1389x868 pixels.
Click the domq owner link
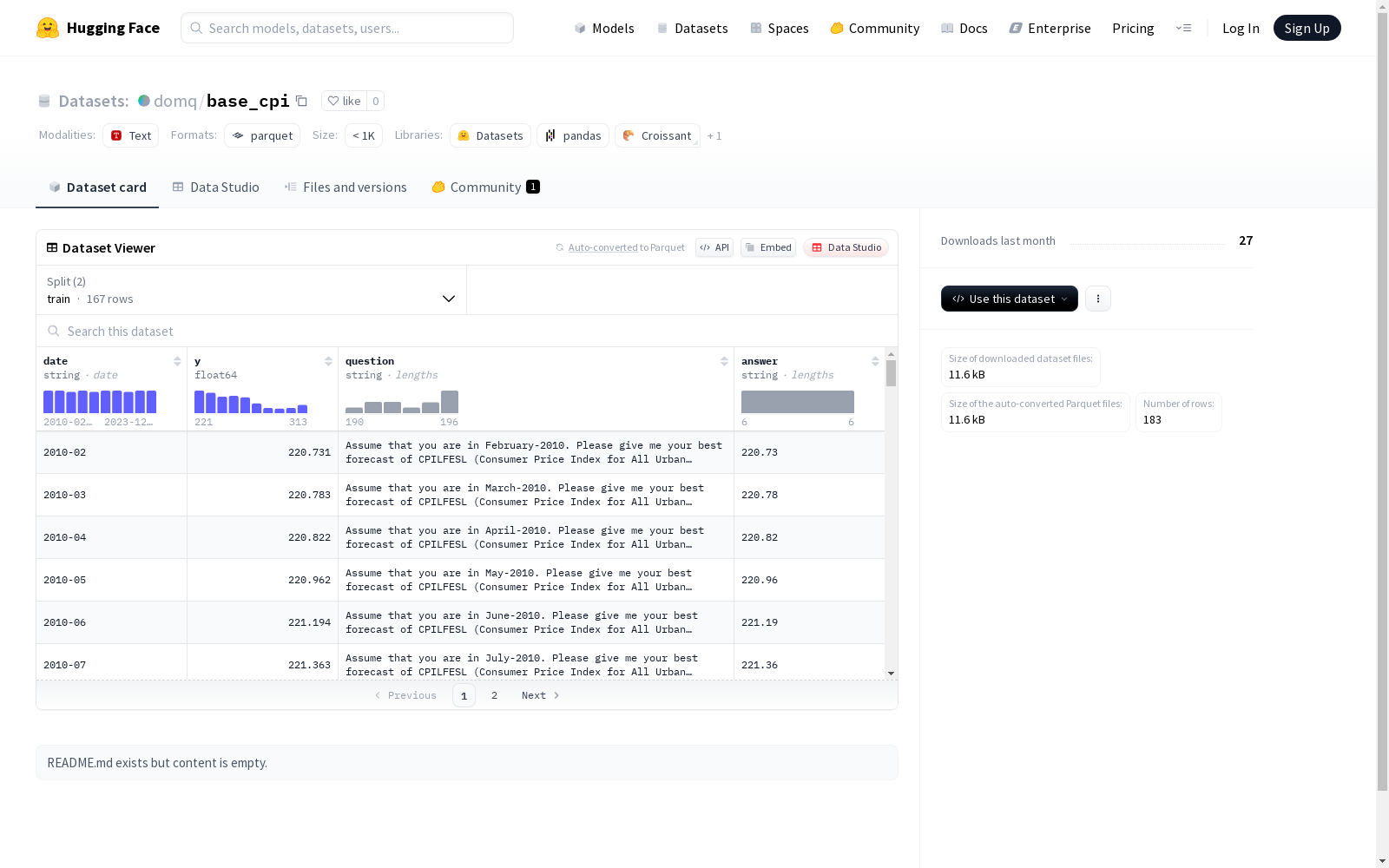175,101
